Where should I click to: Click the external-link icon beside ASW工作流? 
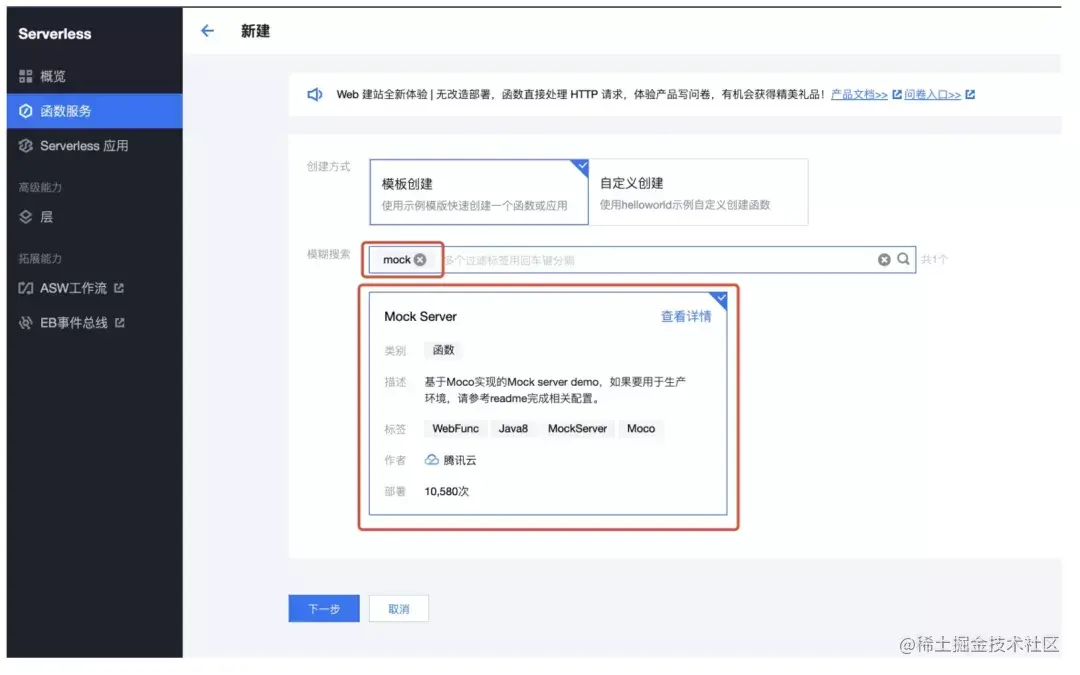coord(121,289)
